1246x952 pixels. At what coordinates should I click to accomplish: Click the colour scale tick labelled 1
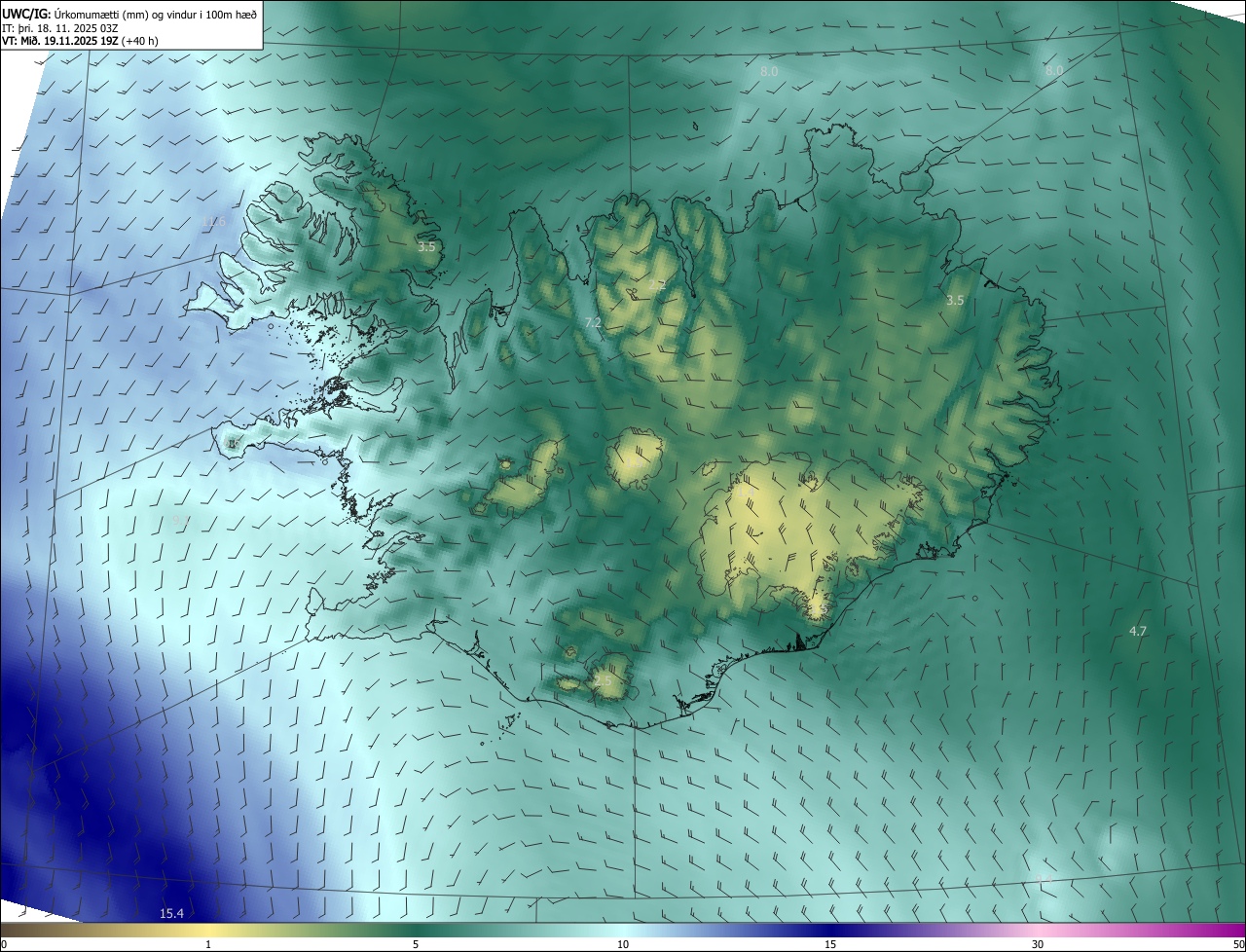click(x=208, y=945)
